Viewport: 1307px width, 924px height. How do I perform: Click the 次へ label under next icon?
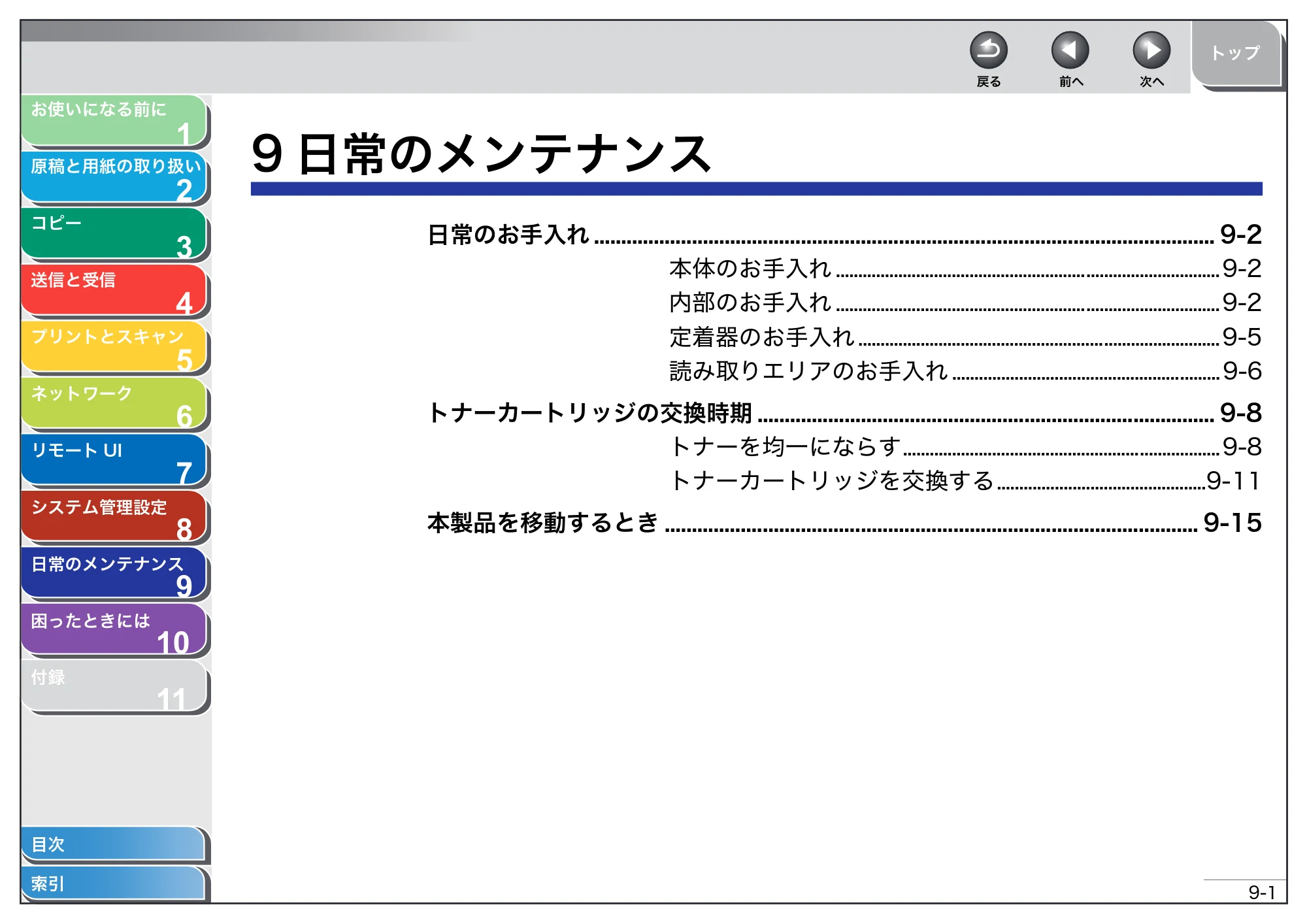(x=1151, y=82)
